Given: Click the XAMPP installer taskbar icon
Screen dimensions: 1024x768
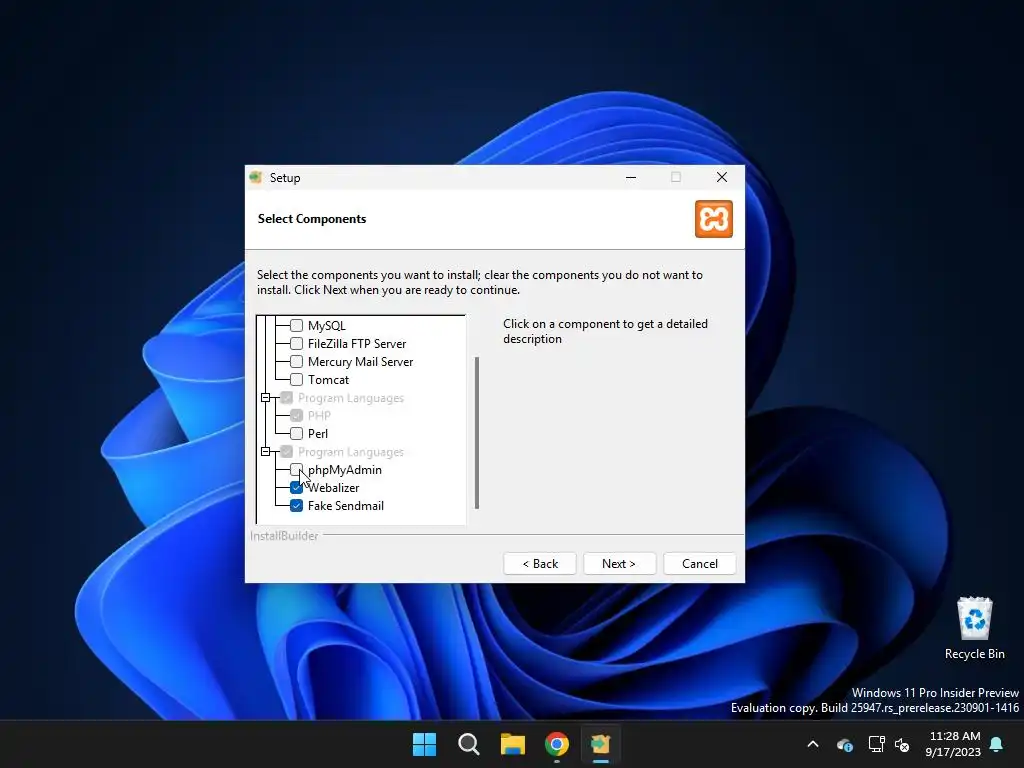Looking at the screenshot, I should pyautogui.click(x=601, y=744).
